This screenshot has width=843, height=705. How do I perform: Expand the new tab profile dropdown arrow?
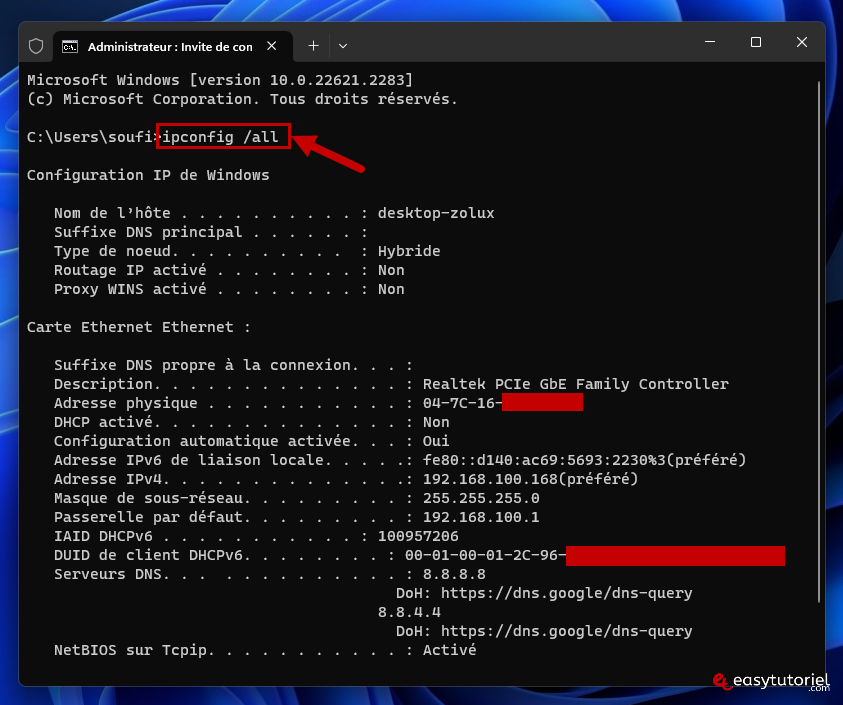pos(342,46)
